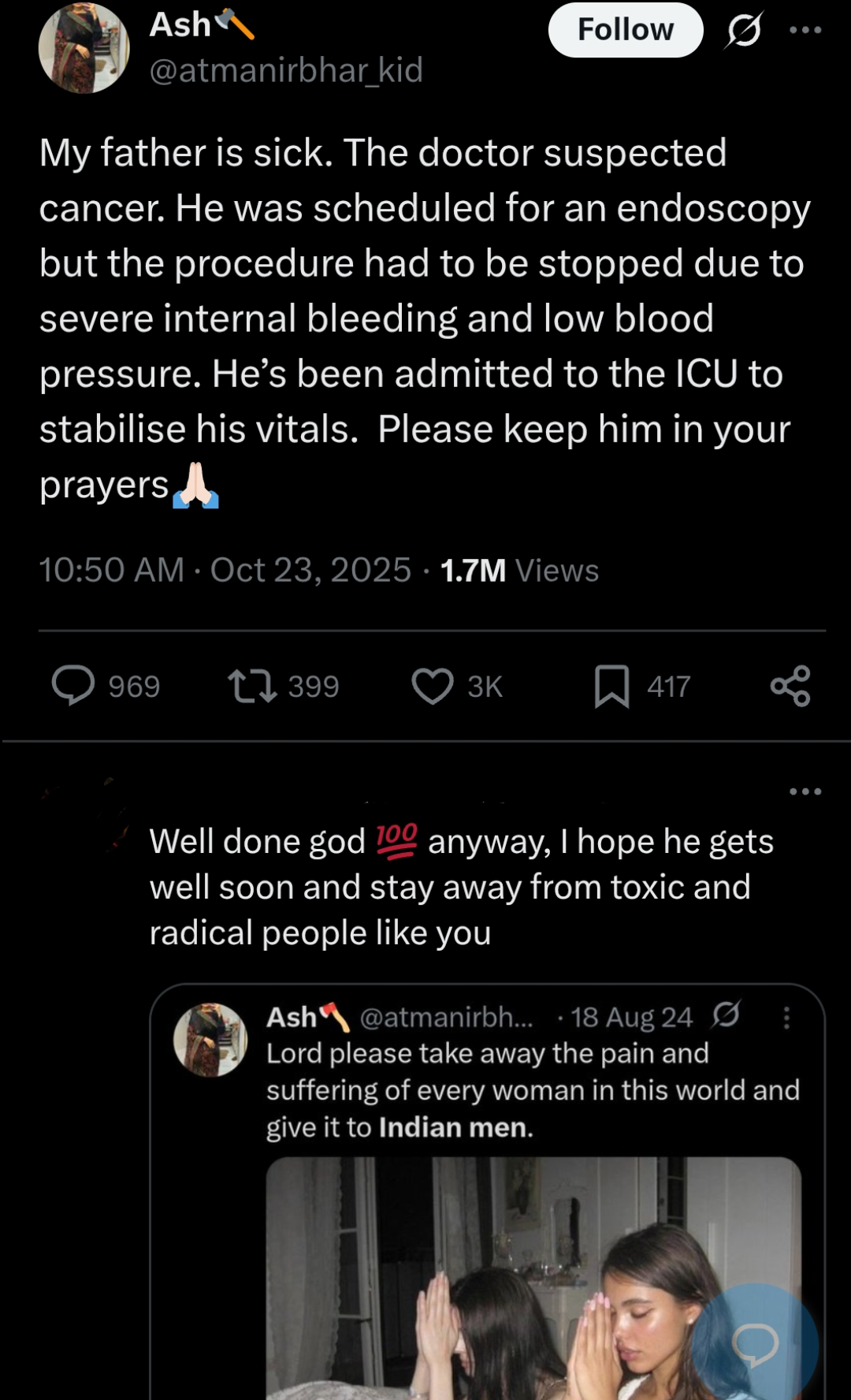This screenshot has height=1400, width=851.
Task: Tap the reply icon with 969 comments
Action: pos(73,686)
